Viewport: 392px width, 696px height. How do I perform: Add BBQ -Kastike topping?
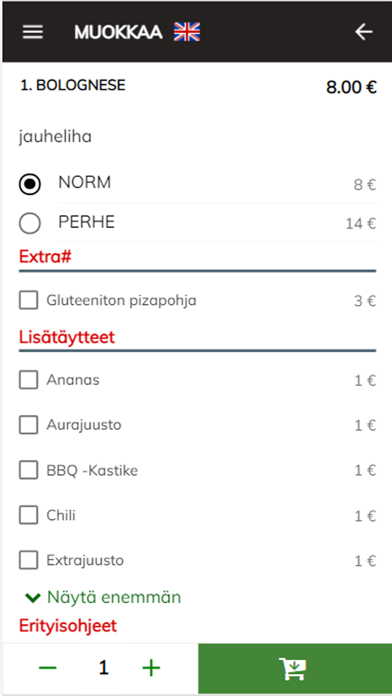(x=28, y=471)
